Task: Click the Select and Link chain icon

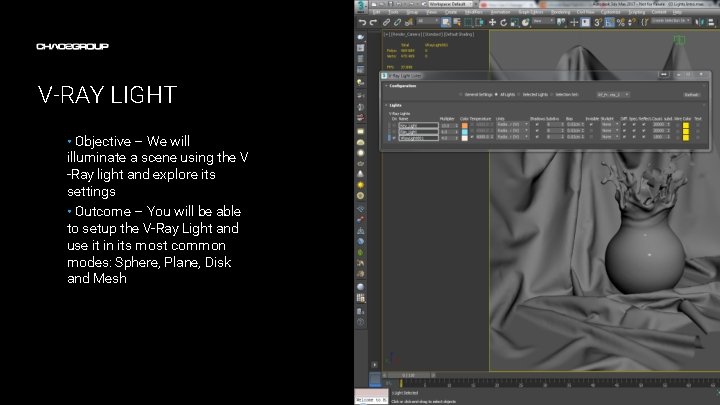Action: (386, 22)
